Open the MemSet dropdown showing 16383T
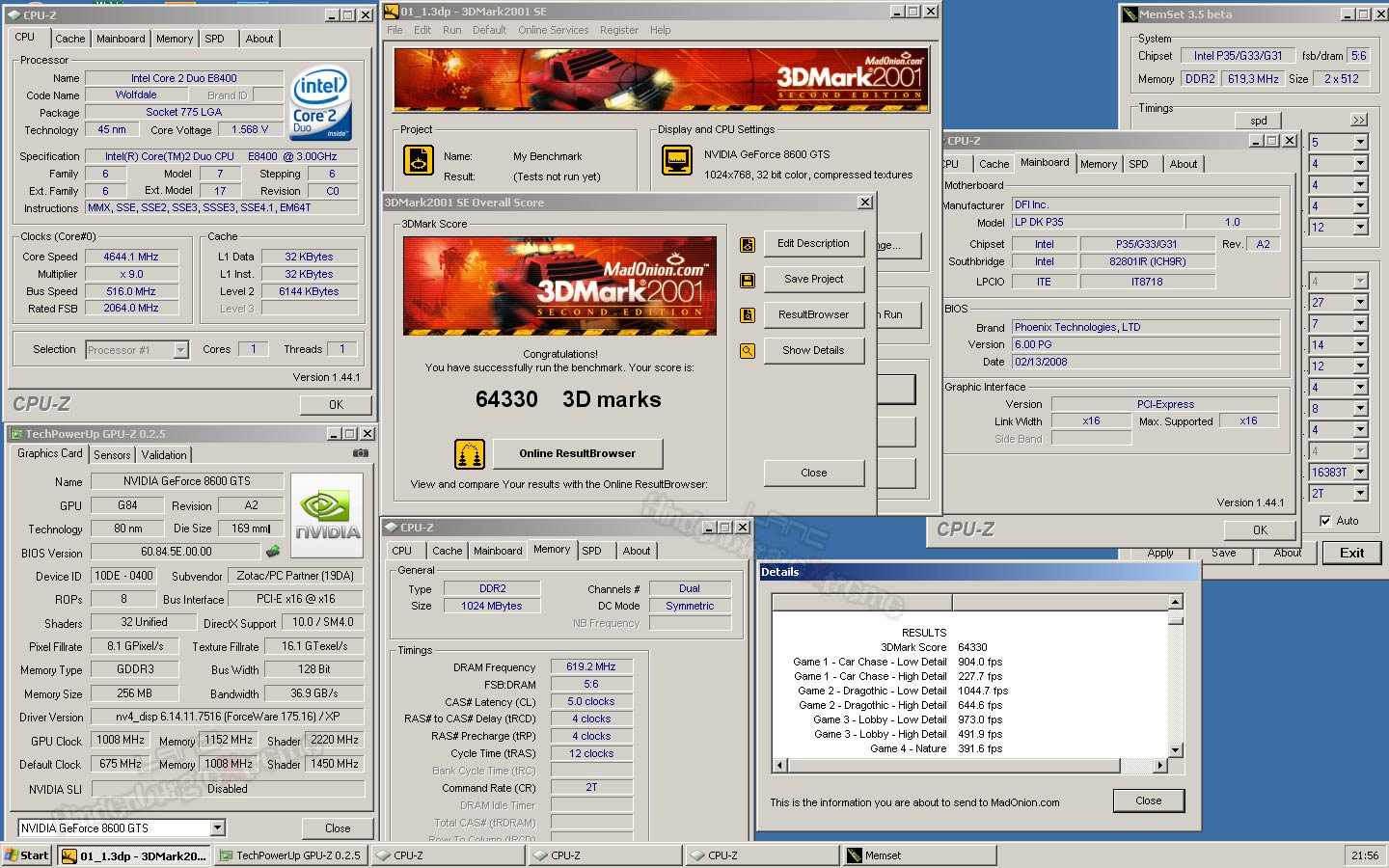The image size is (1389, 868). (1360, 472)
